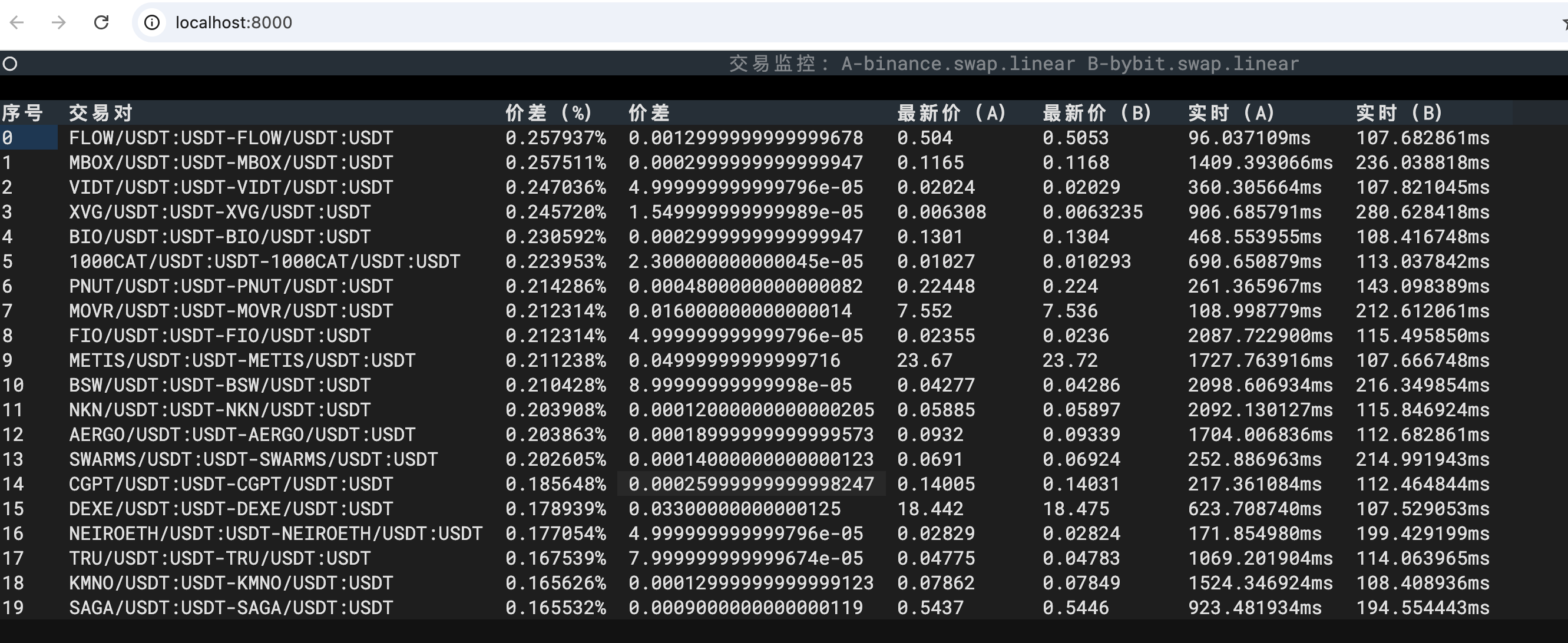1568x643 pixels.
Task: Click the NEIROETH/USDT trading pair cell
Action: [275, 533]
